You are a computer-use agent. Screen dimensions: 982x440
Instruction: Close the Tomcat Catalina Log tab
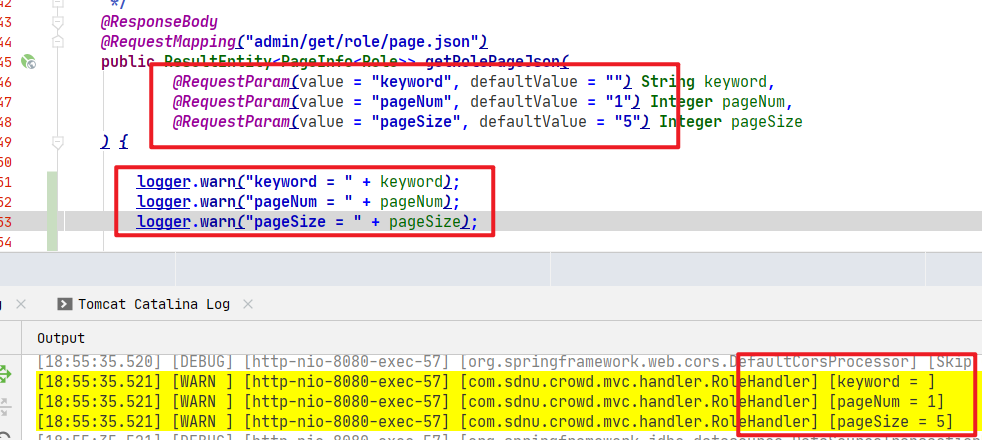245,304
